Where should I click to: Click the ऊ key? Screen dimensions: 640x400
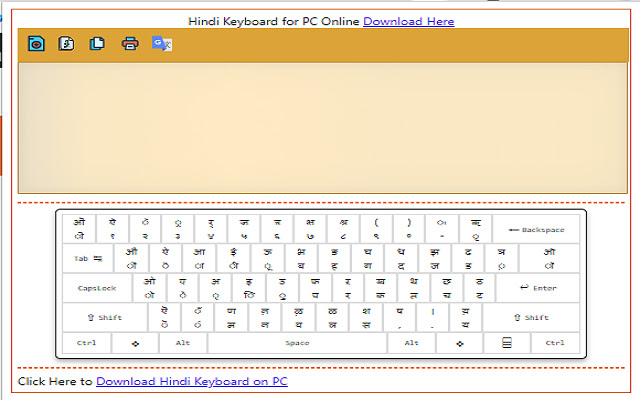point(267,258)
